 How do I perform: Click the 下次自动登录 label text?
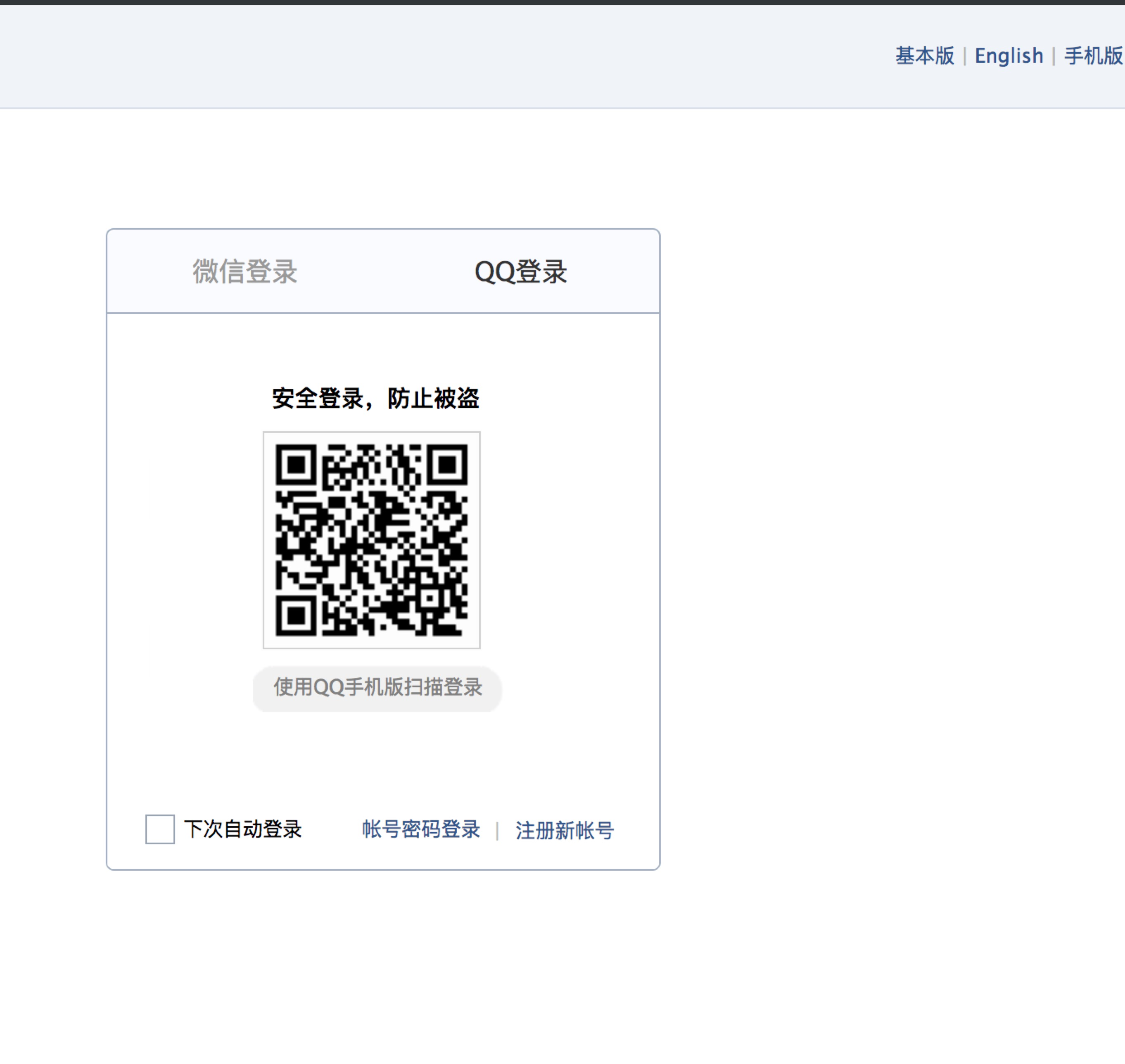pyautogui.click(x=243, y=829)
